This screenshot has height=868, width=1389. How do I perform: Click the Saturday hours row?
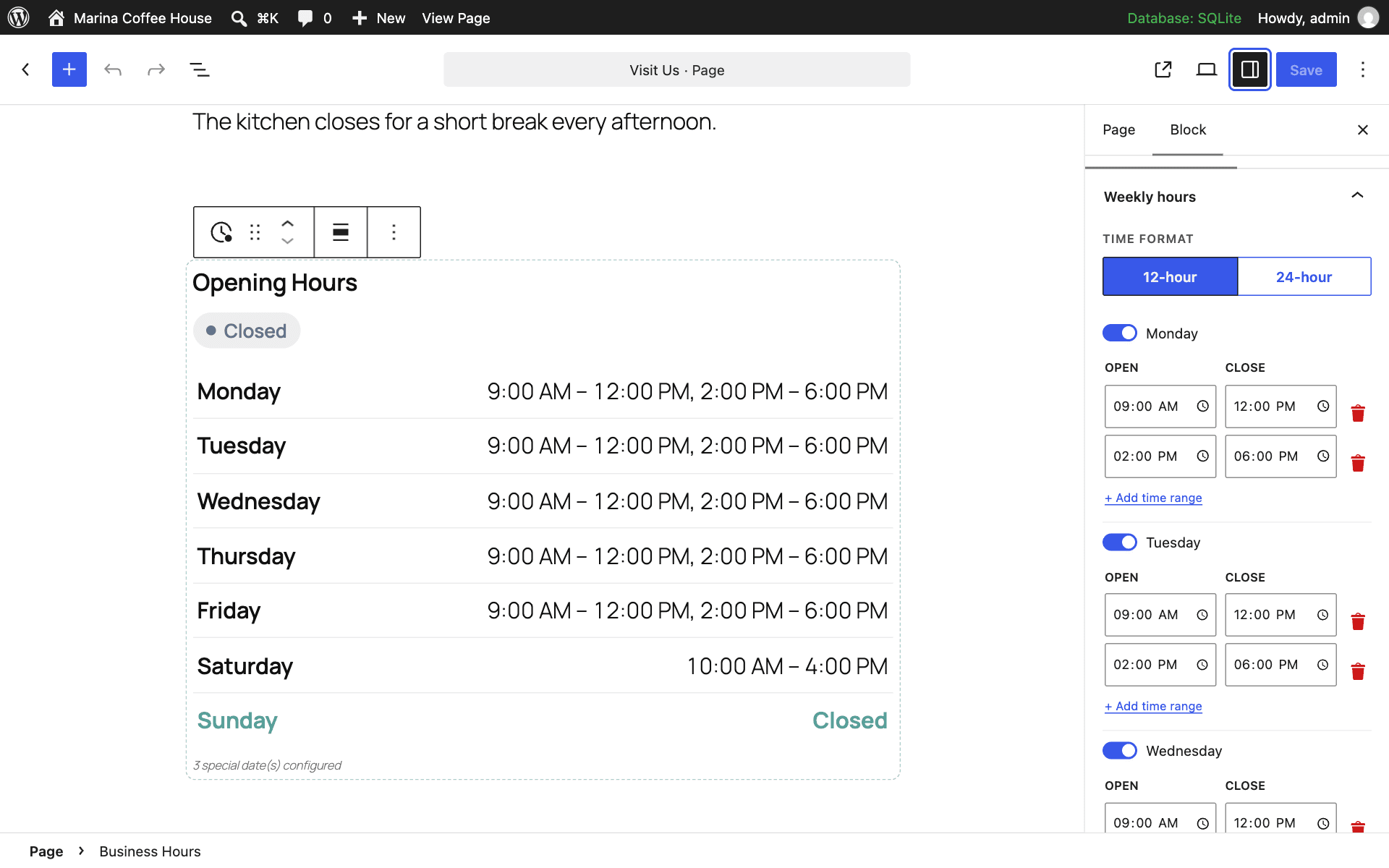click(x=543, y=665)
